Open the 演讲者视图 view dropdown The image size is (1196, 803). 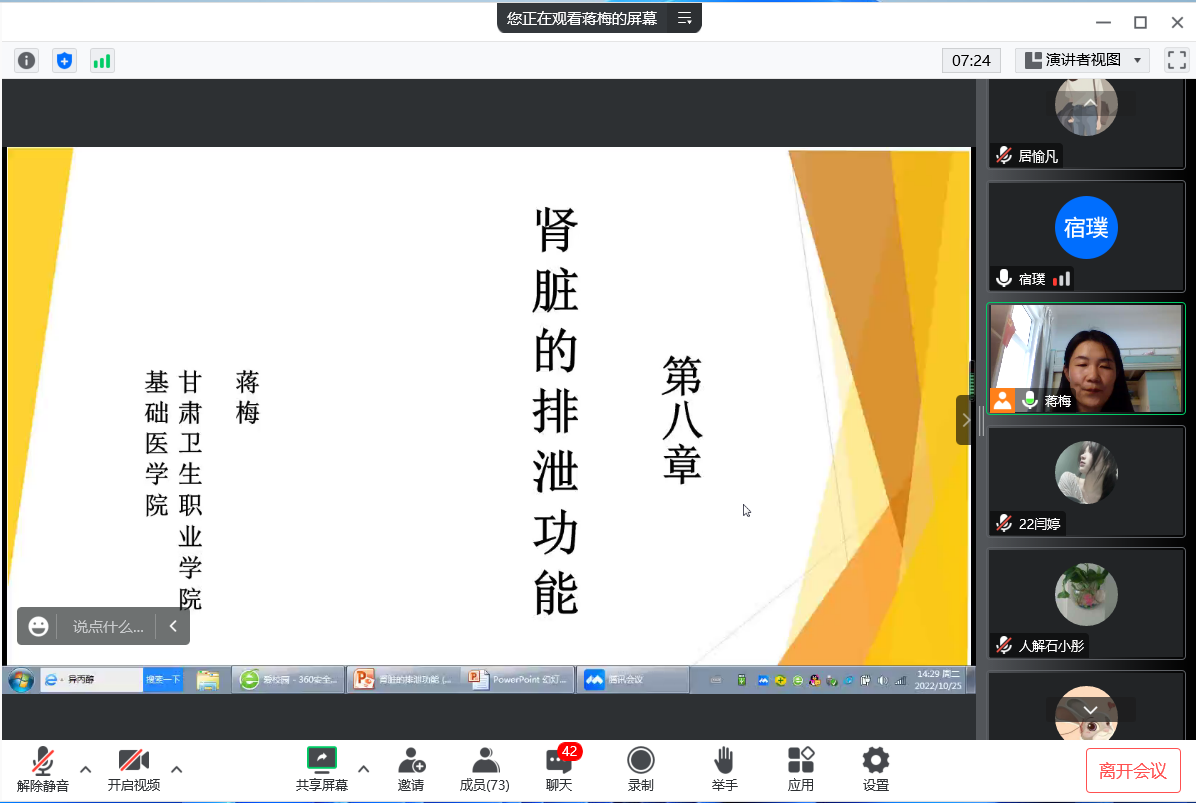click(x=1082, y=61)
